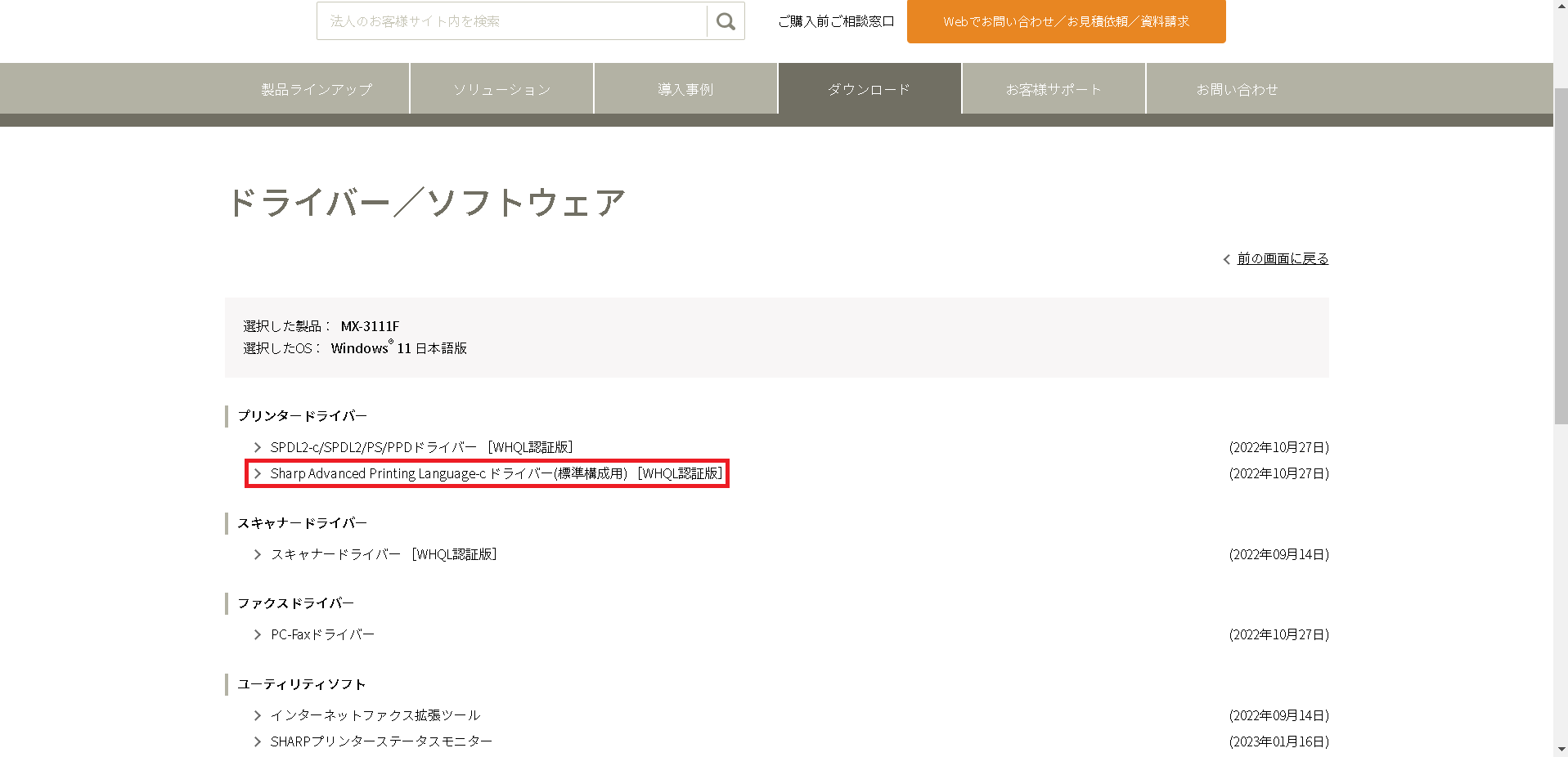Click ドライバー／ソフトウェア page title

tap(427, 203)
